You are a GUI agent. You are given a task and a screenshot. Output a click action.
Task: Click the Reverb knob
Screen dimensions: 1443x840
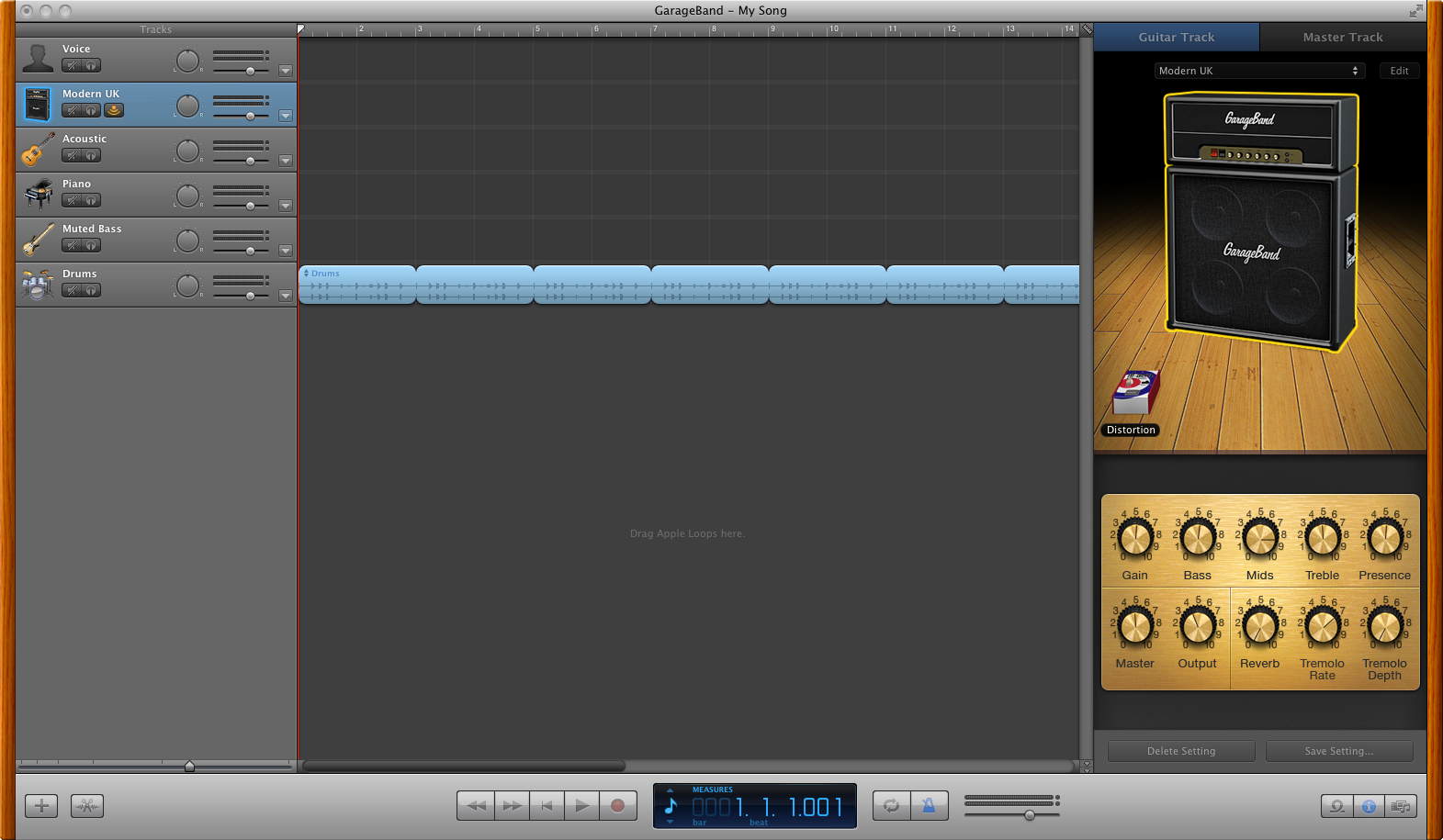(x=1260, y=626)
